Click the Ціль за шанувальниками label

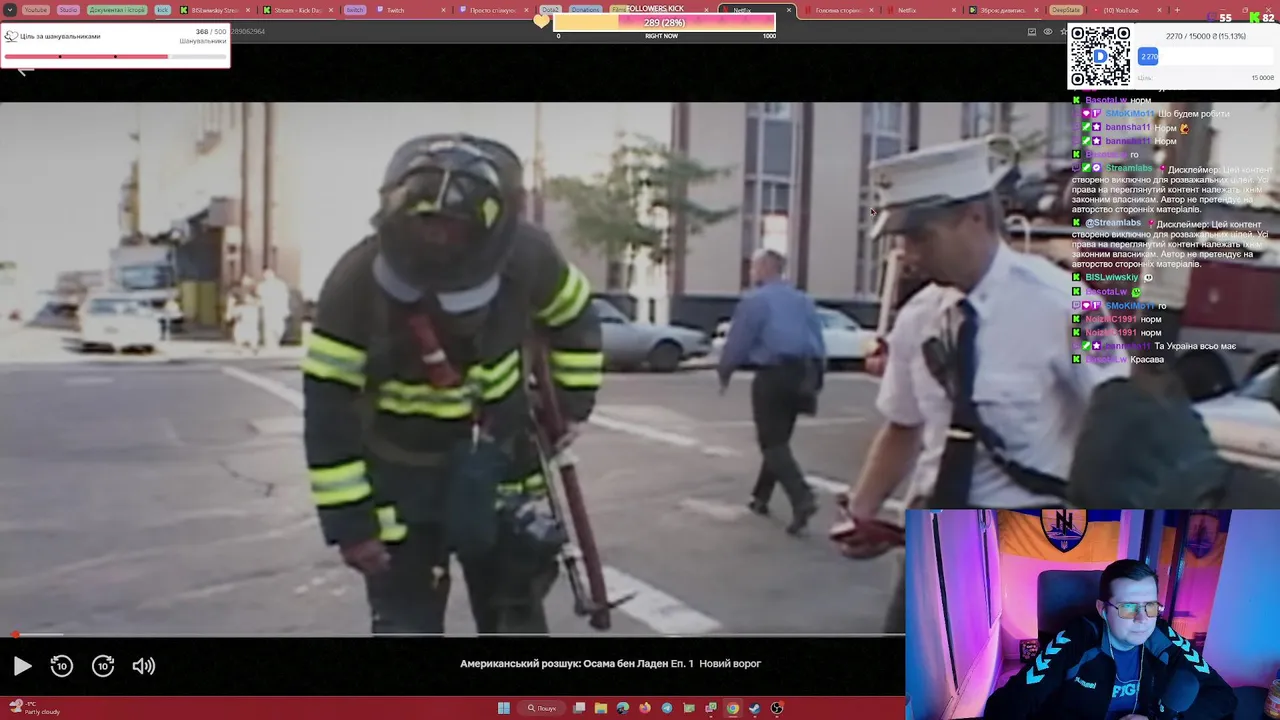(60, 36)
